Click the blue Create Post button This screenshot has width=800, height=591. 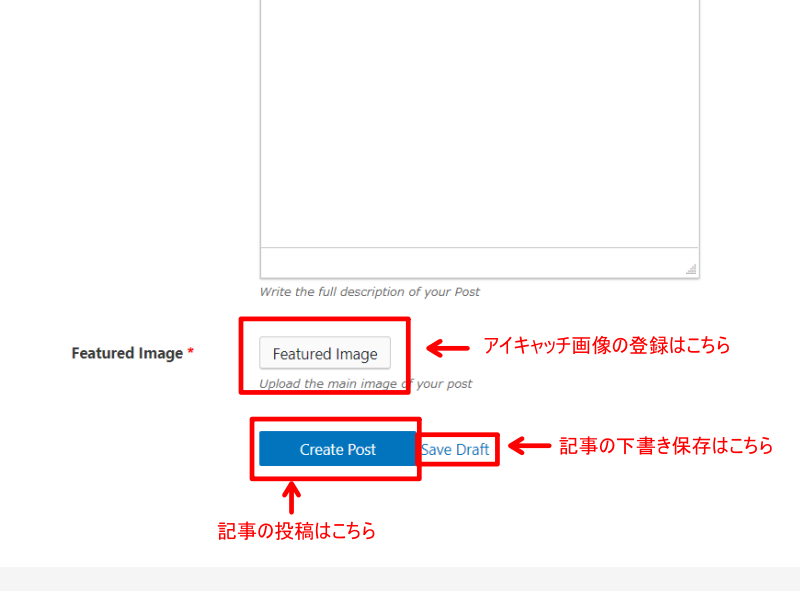coord(338,449)
